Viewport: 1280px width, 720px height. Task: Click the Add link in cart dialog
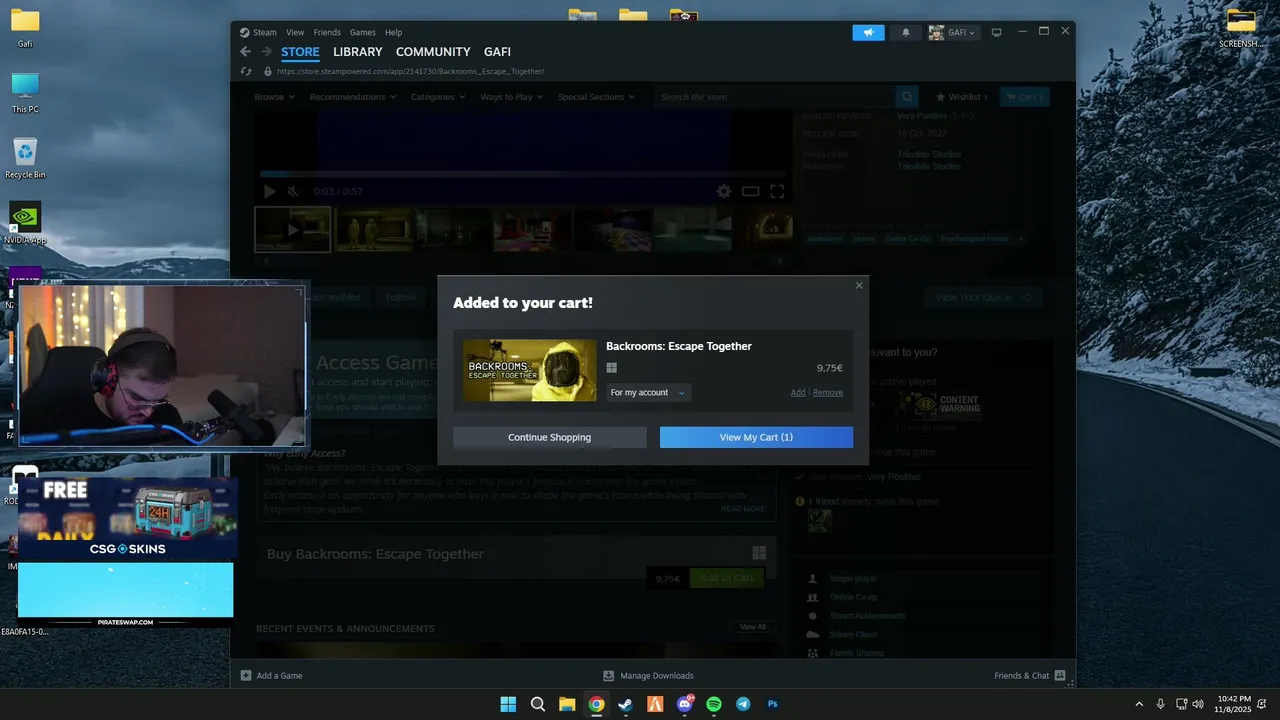click(798, 393)
